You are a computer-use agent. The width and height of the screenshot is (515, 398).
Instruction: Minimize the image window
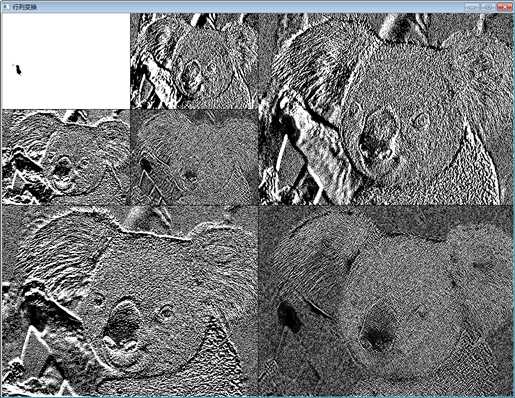472,7
